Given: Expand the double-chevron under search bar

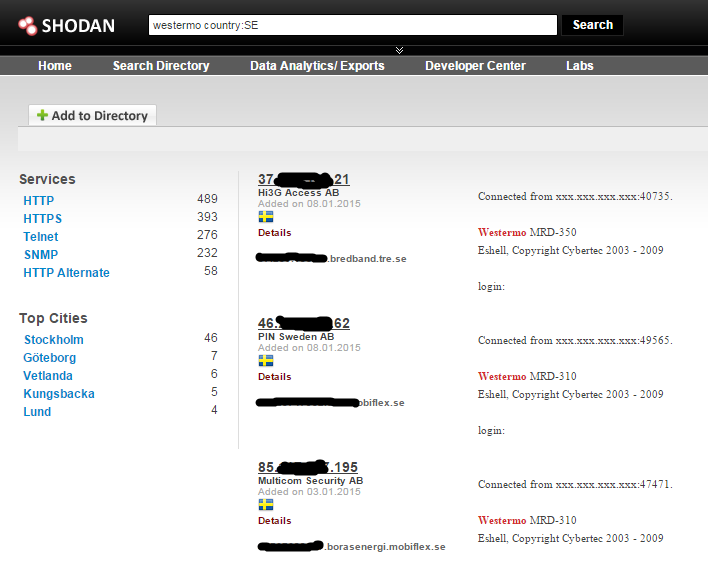Looking at the screenshot, I should coord(399,50).
